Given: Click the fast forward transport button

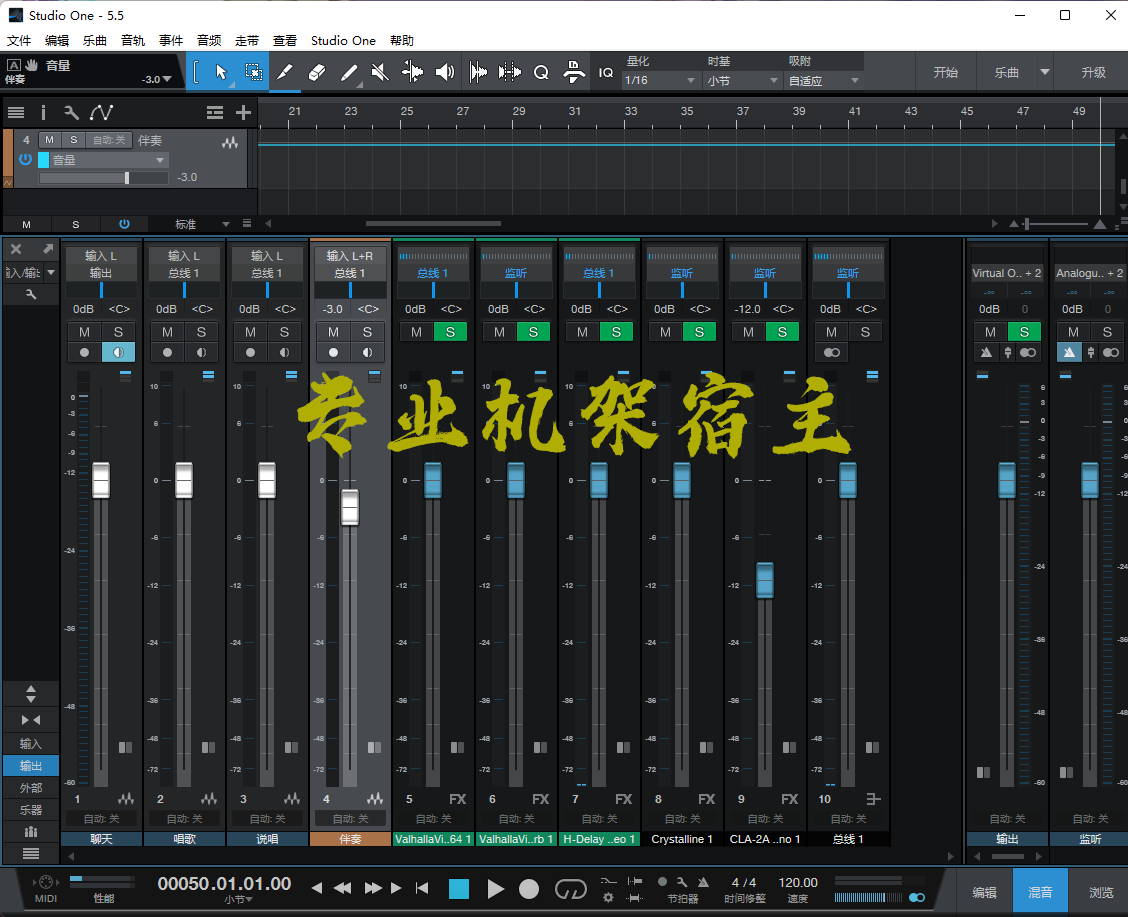Looking at the screenshot, I should [373, 888].
